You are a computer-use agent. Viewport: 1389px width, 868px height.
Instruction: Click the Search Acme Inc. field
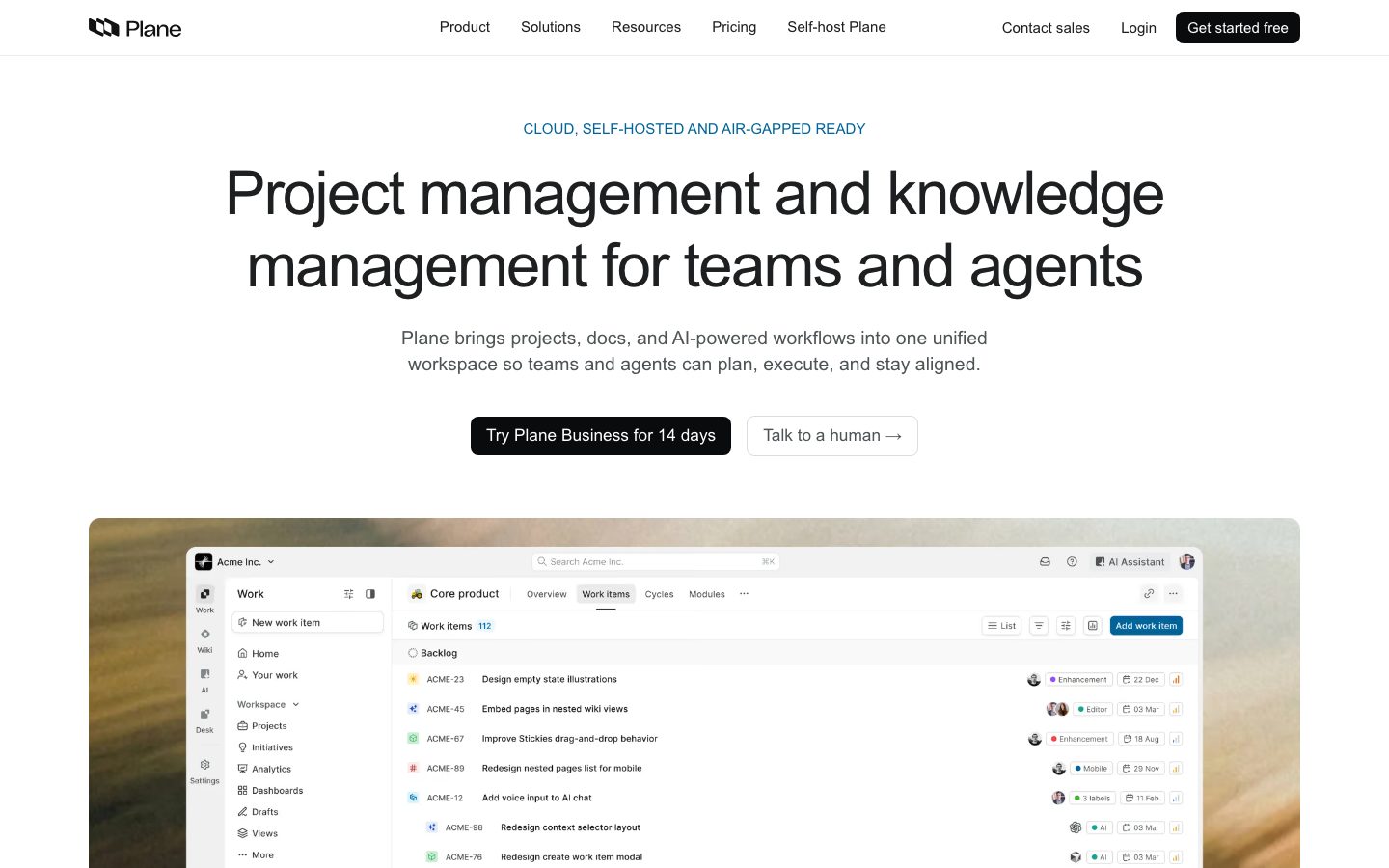[656, 561]
